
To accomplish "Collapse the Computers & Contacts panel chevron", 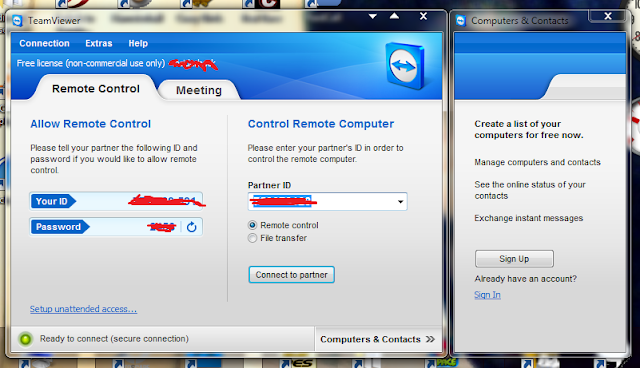I will [430, 339].
